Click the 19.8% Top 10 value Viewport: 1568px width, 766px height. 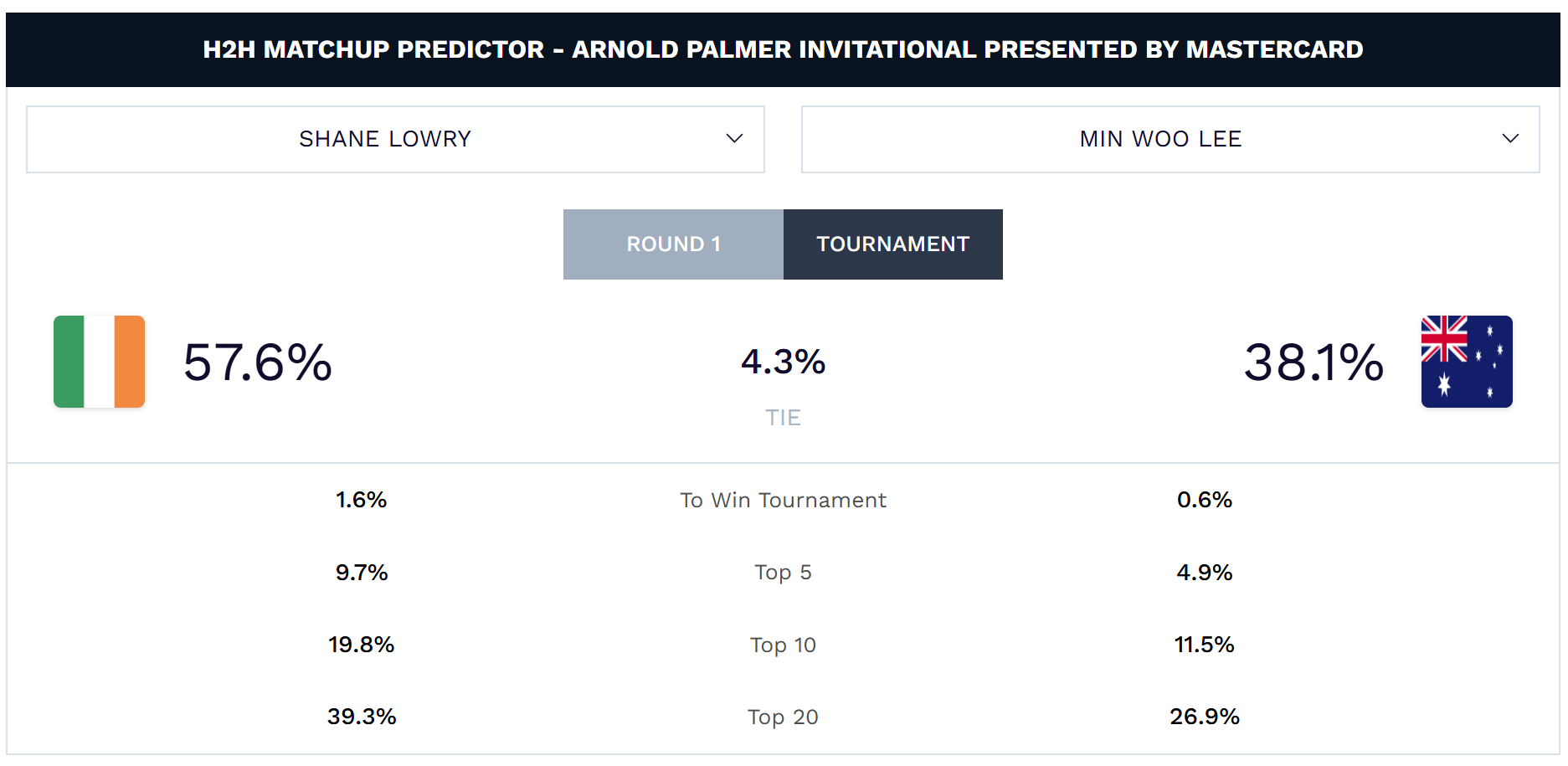click(361, 645)
